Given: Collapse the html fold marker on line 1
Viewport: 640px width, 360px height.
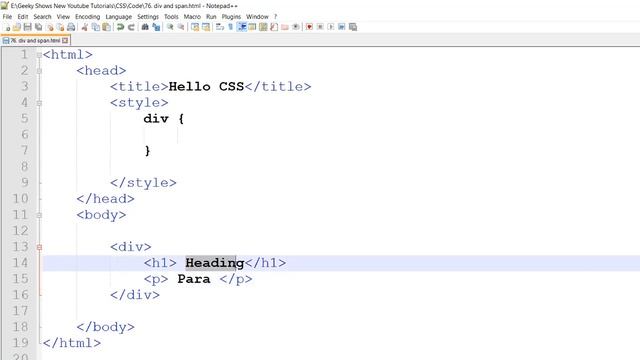Looking at the screenshot, I should tap(39, 55).
